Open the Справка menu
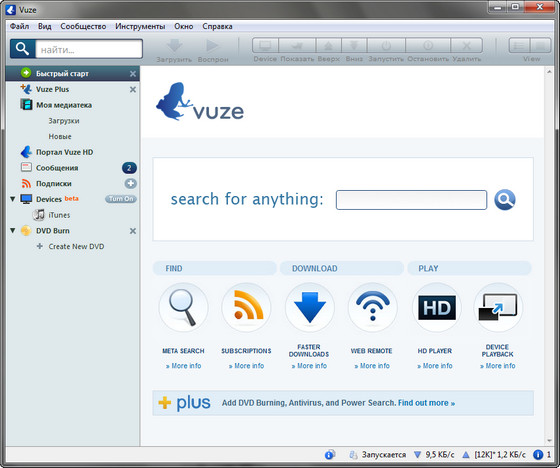Screen dimensions: 560x468 tap(217, 26)
